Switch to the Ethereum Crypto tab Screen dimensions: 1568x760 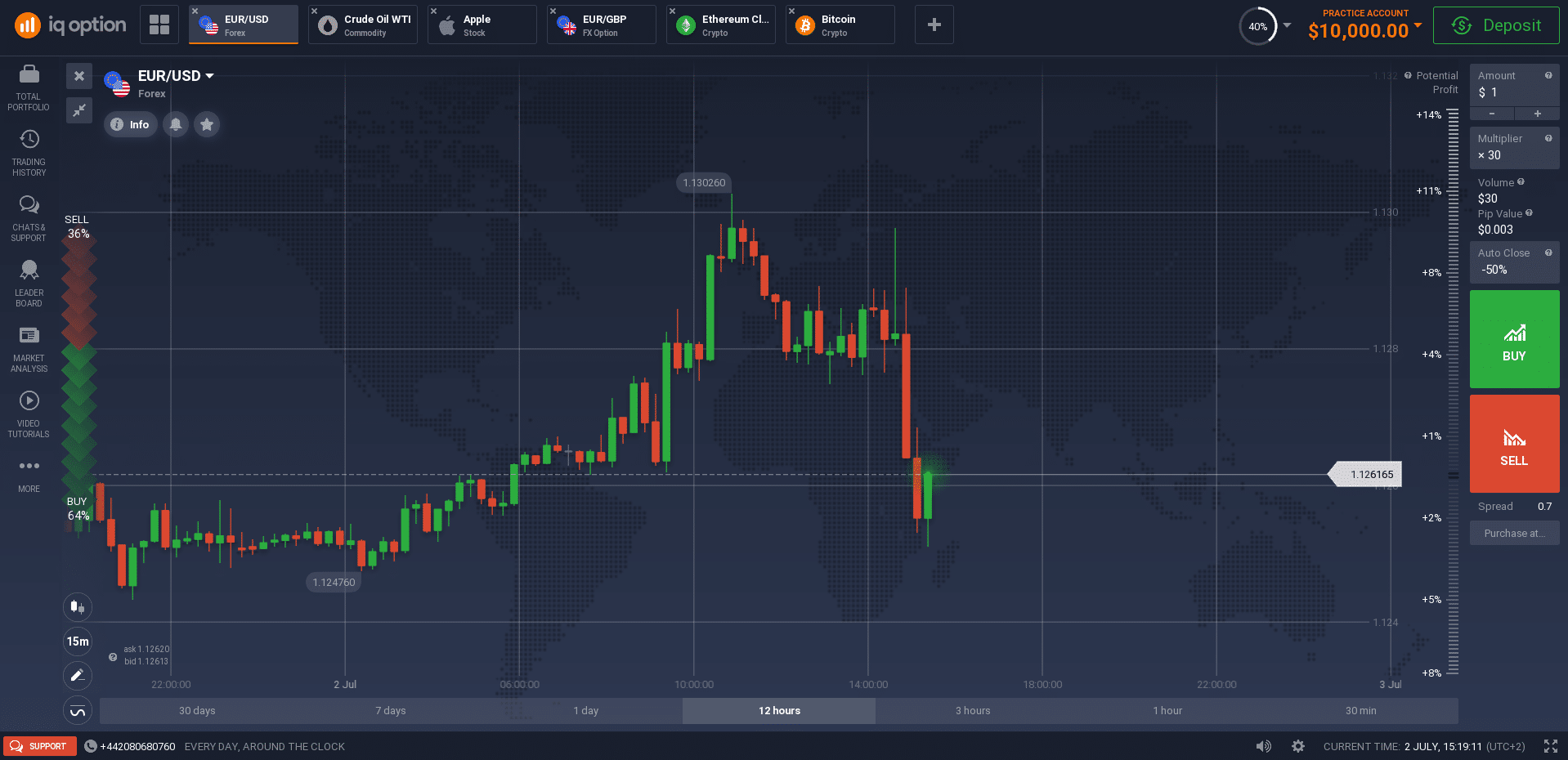(x=721, y=25)
